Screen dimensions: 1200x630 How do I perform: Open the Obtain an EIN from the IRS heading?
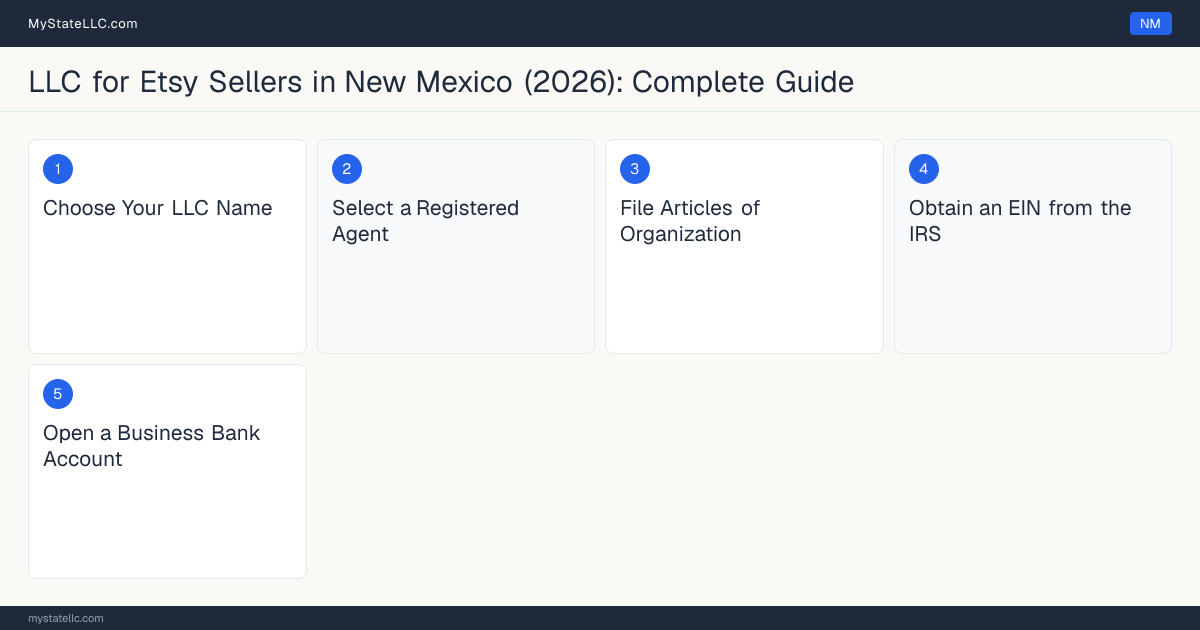coord(1020,221)
